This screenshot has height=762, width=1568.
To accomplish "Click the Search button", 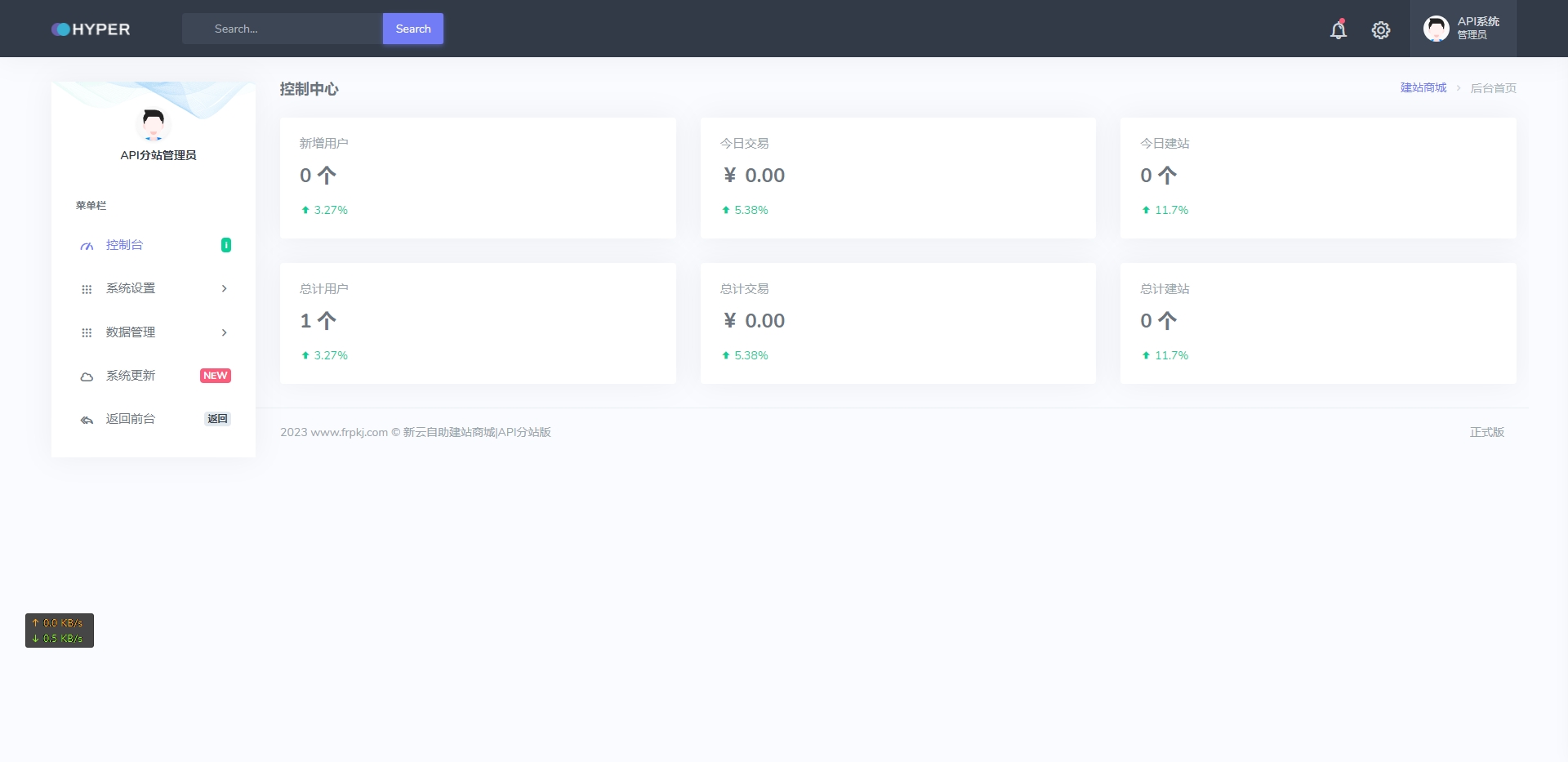I will (x=413, y=29).
